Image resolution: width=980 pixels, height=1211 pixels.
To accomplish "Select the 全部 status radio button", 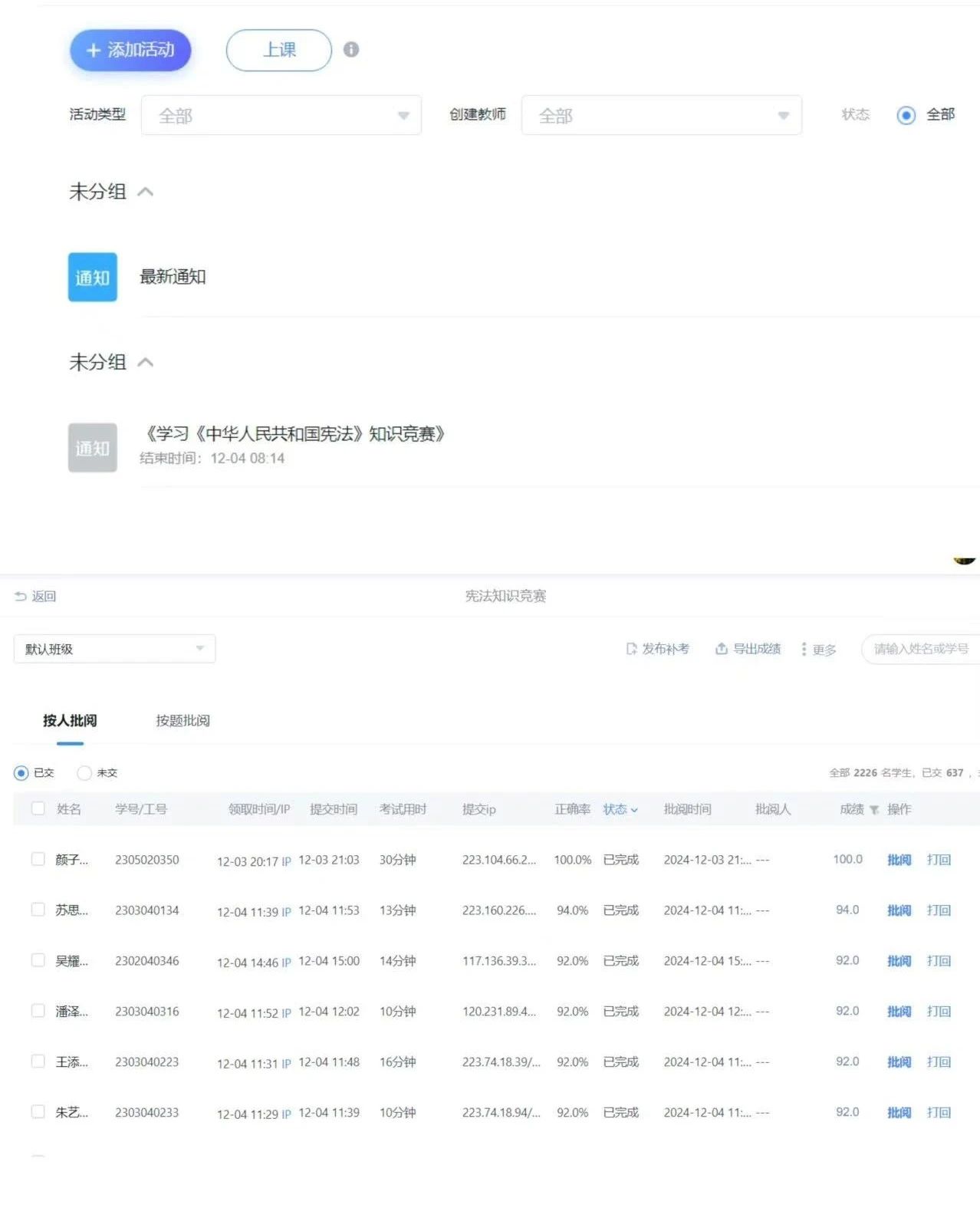I will pos(906,116).
